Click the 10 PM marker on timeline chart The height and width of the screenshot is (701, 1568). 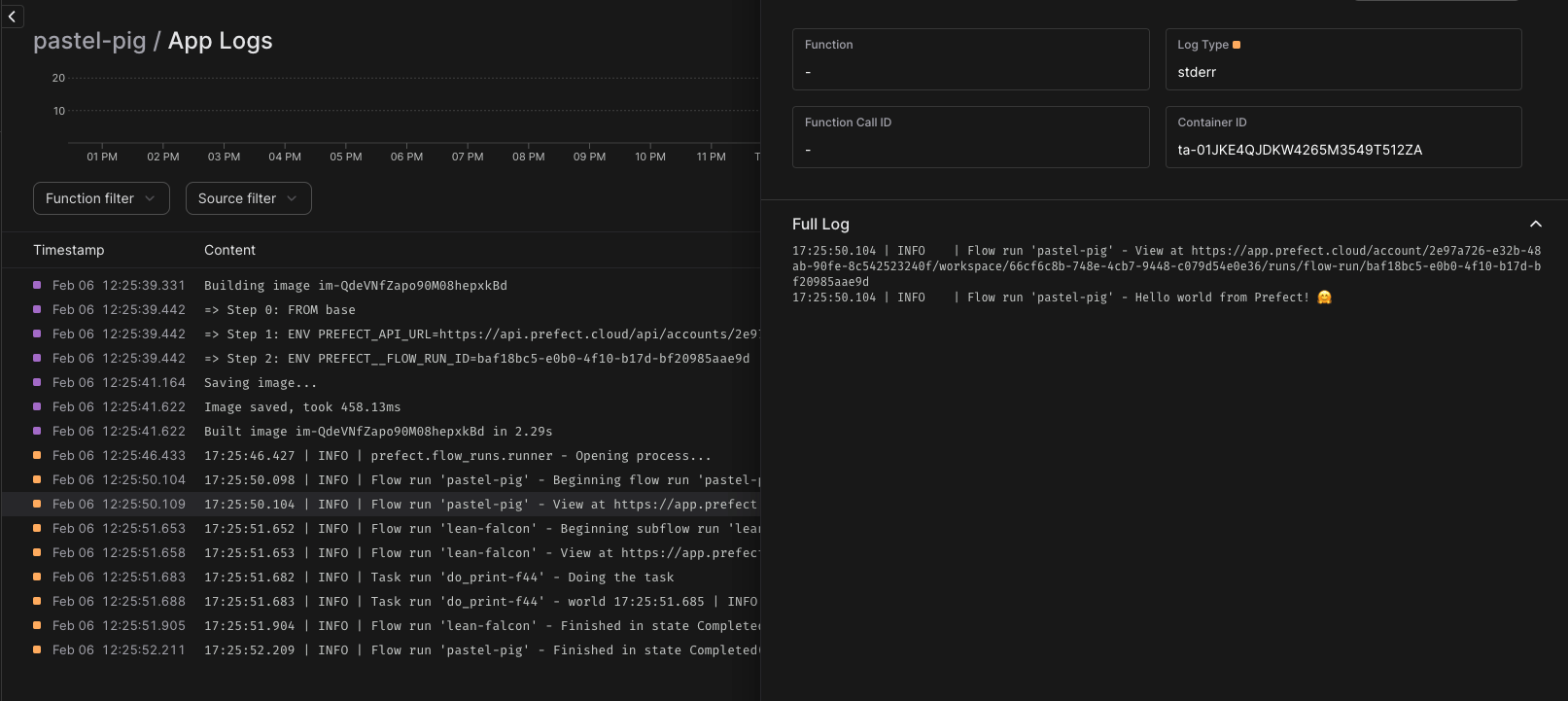pos(650,157)
